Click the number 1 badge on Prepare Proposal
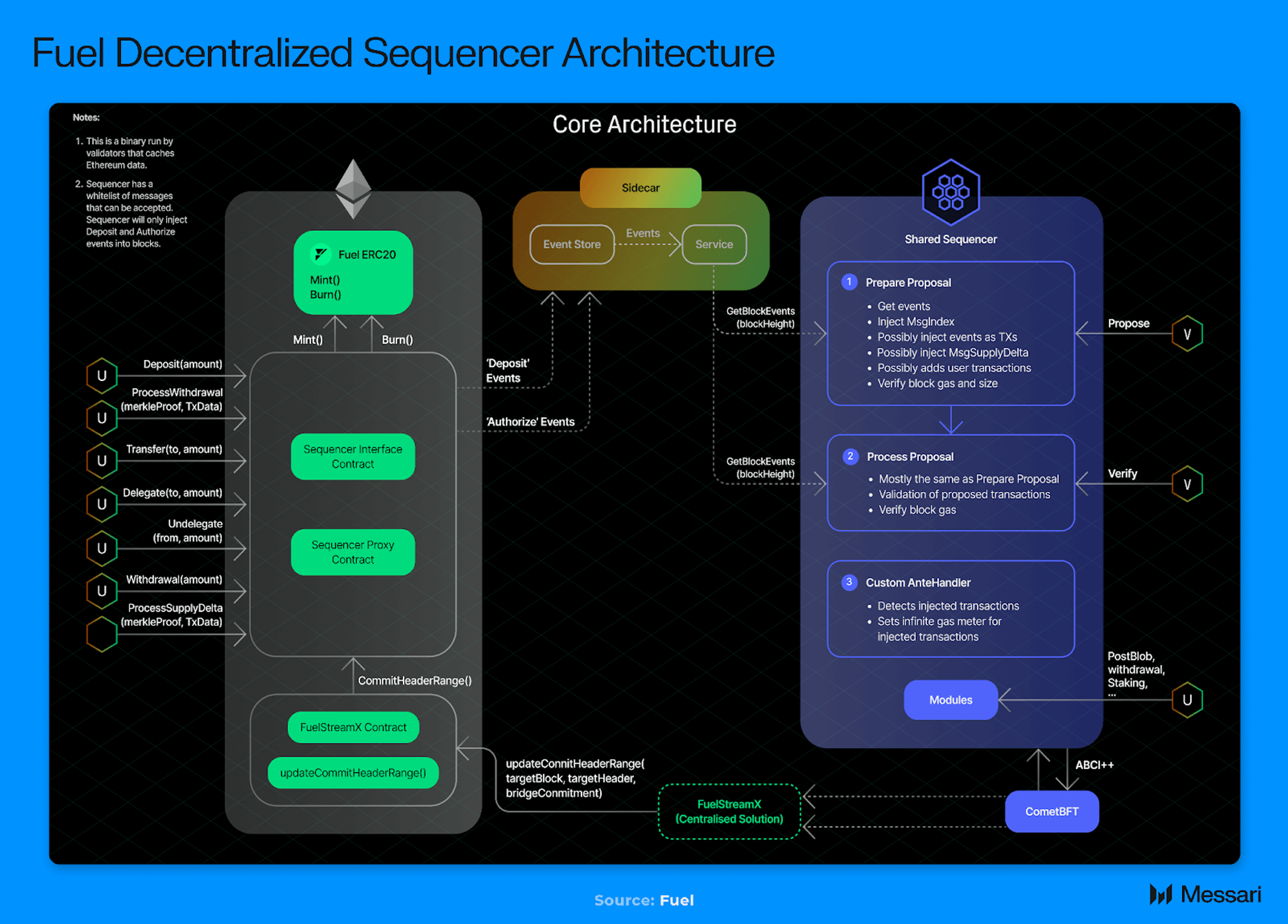 tap(849, 282)
